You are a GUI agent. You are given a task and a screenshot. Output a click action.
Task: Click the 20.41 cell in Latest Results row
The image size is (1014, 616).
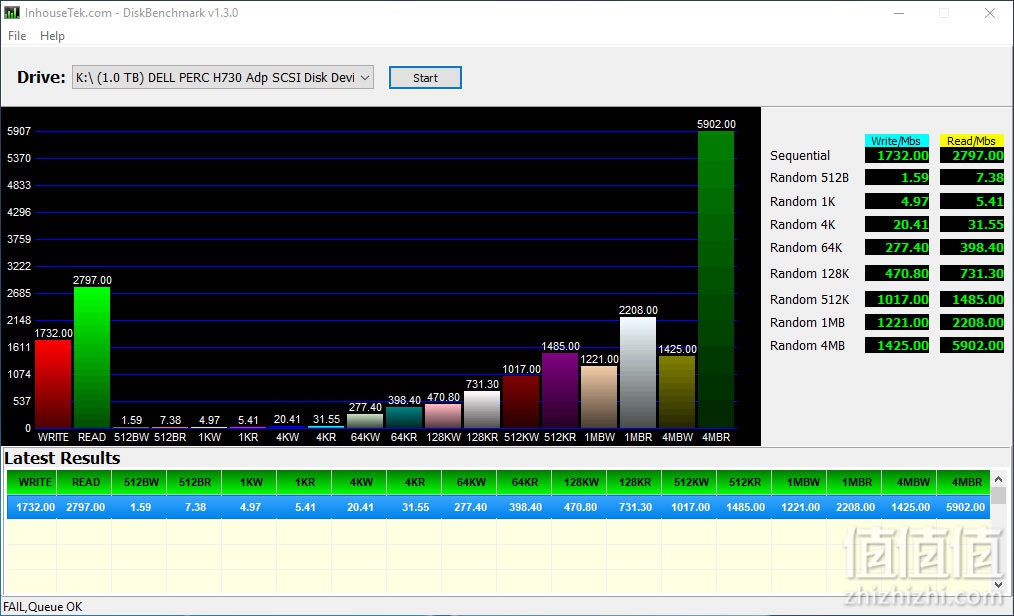pyautogui.click(x=360, y=507)
